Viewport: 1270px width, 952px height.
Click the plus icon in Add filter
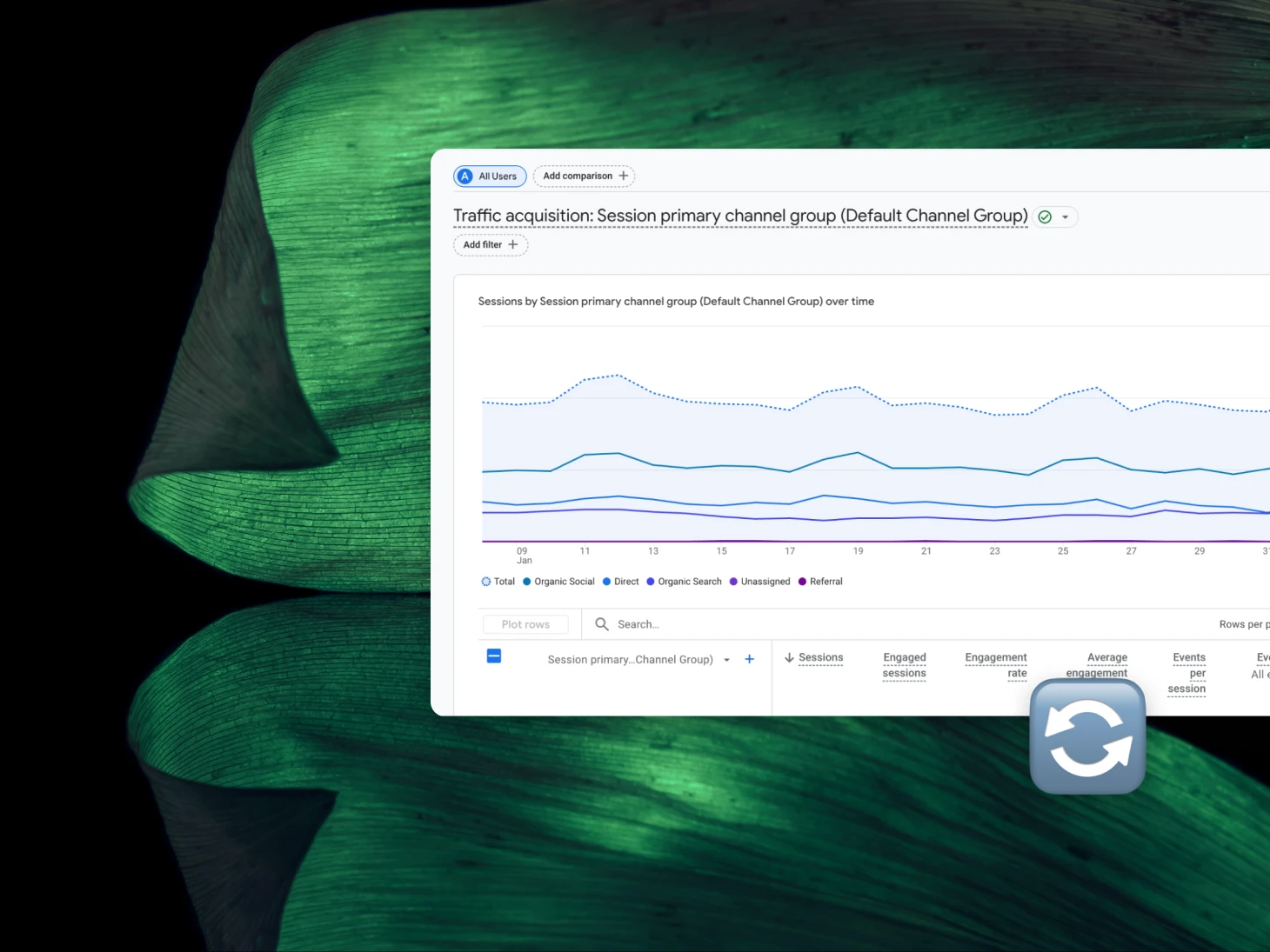[x=513, y=245]
